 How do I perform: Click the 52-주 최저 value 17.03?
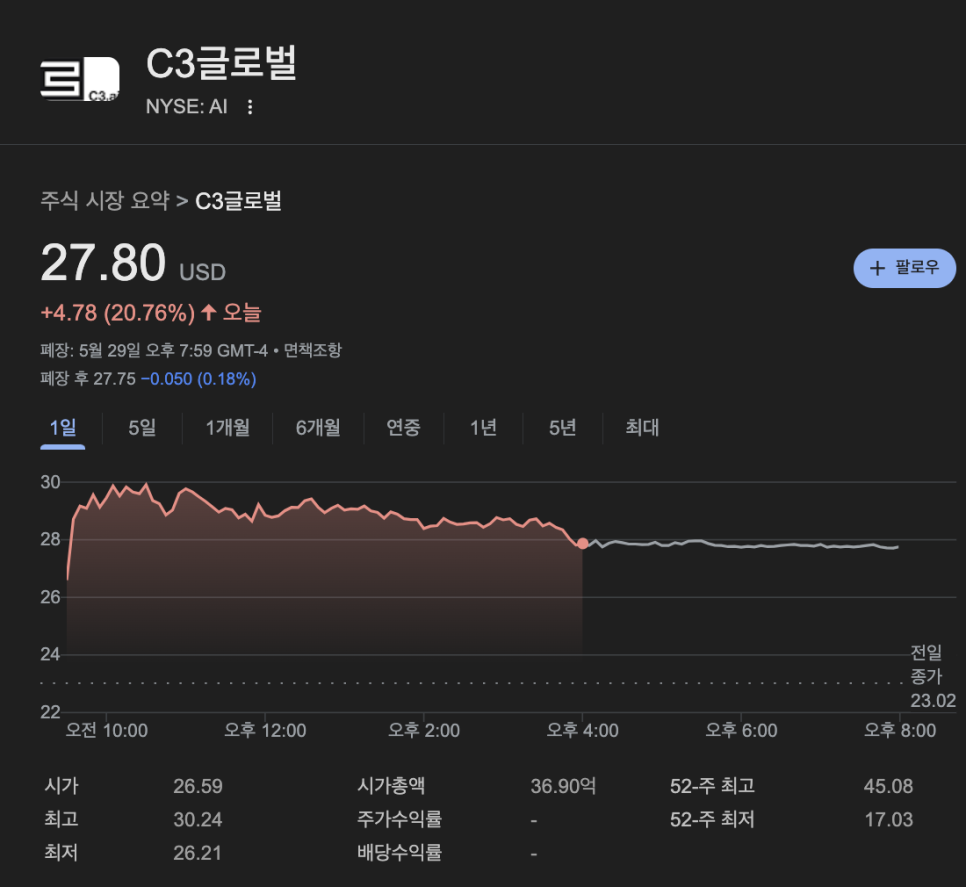(x=888, y=820)
